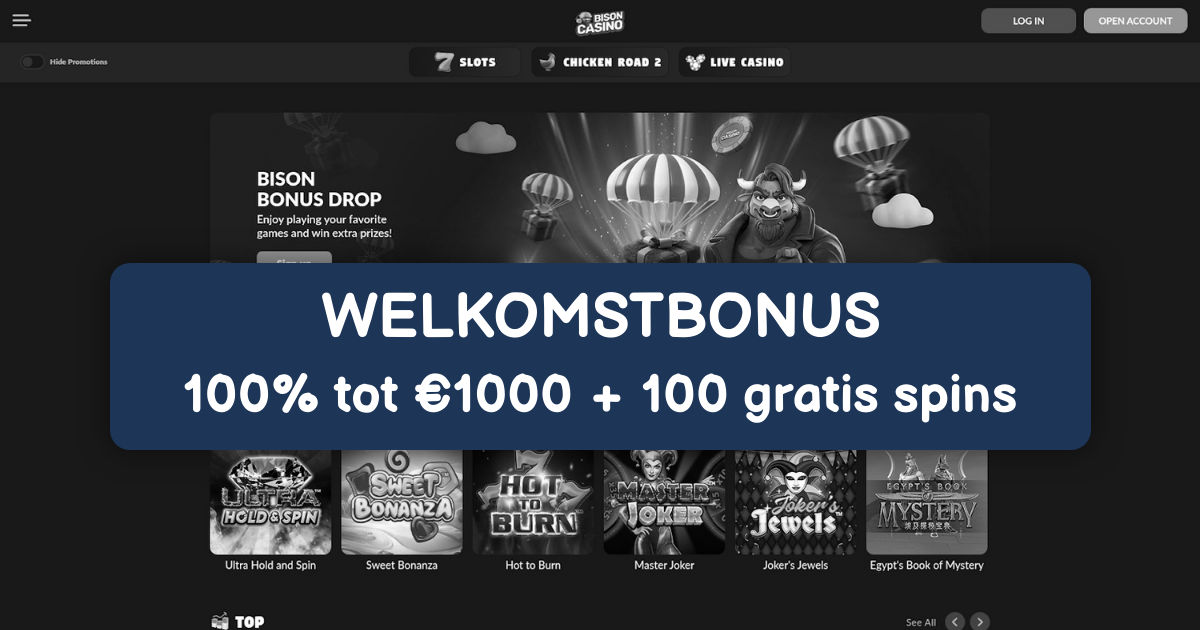The image size is (1200, 630).
Task: Show next games with right arrow
Action: point(980,622)
